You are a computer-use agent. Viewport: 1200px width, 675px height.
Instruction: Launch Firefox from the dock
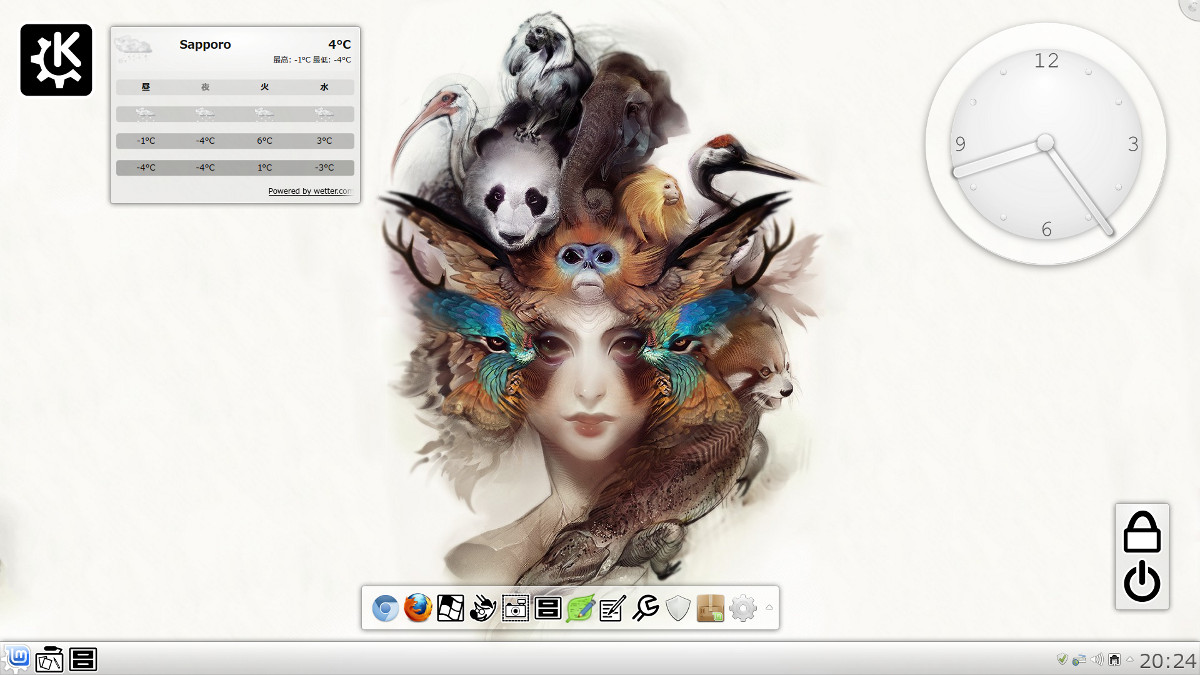click(x=418, y=608)
